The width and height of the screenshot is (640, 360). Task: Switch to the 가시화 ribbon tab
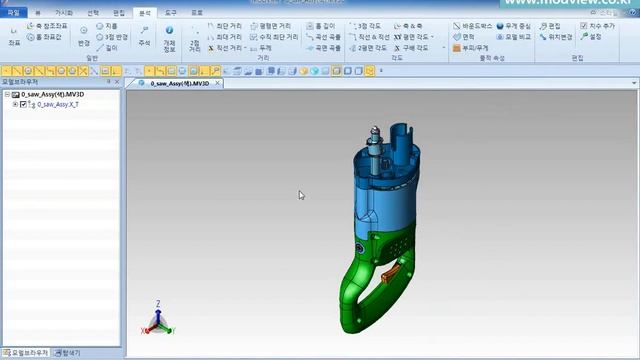(64, 13)
